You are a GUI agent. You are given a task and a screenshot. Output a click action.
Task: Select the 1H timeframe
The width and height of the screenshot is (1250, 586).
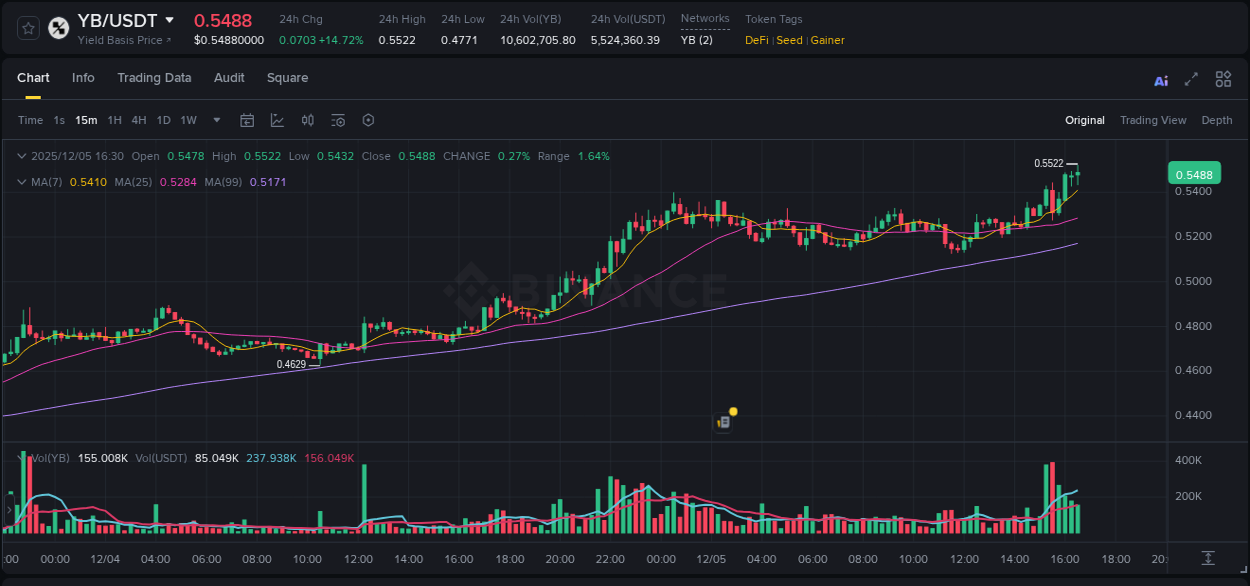click(114, 120)
